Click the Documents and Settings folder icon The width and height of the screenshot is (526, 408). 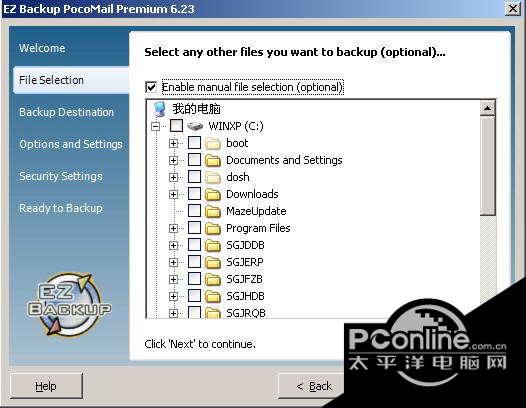213,160
